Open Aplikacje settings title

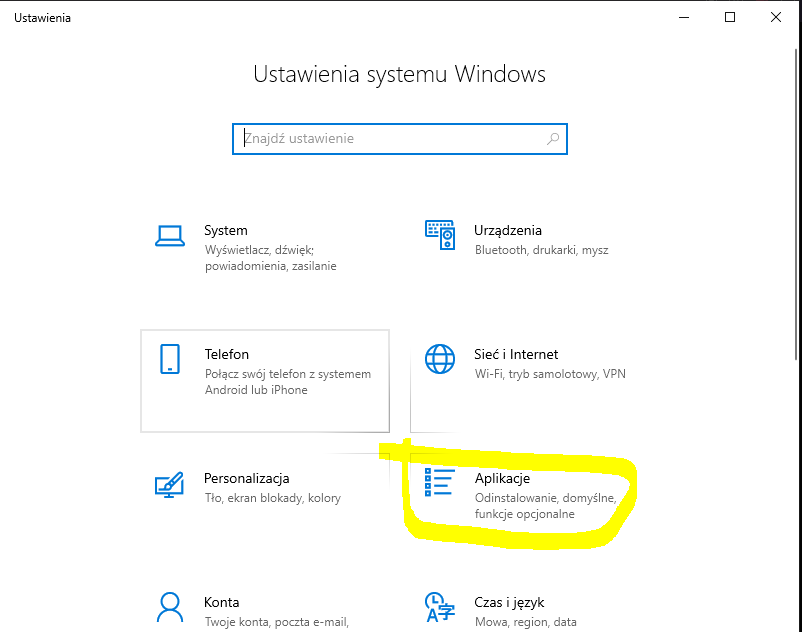[502, 479]
